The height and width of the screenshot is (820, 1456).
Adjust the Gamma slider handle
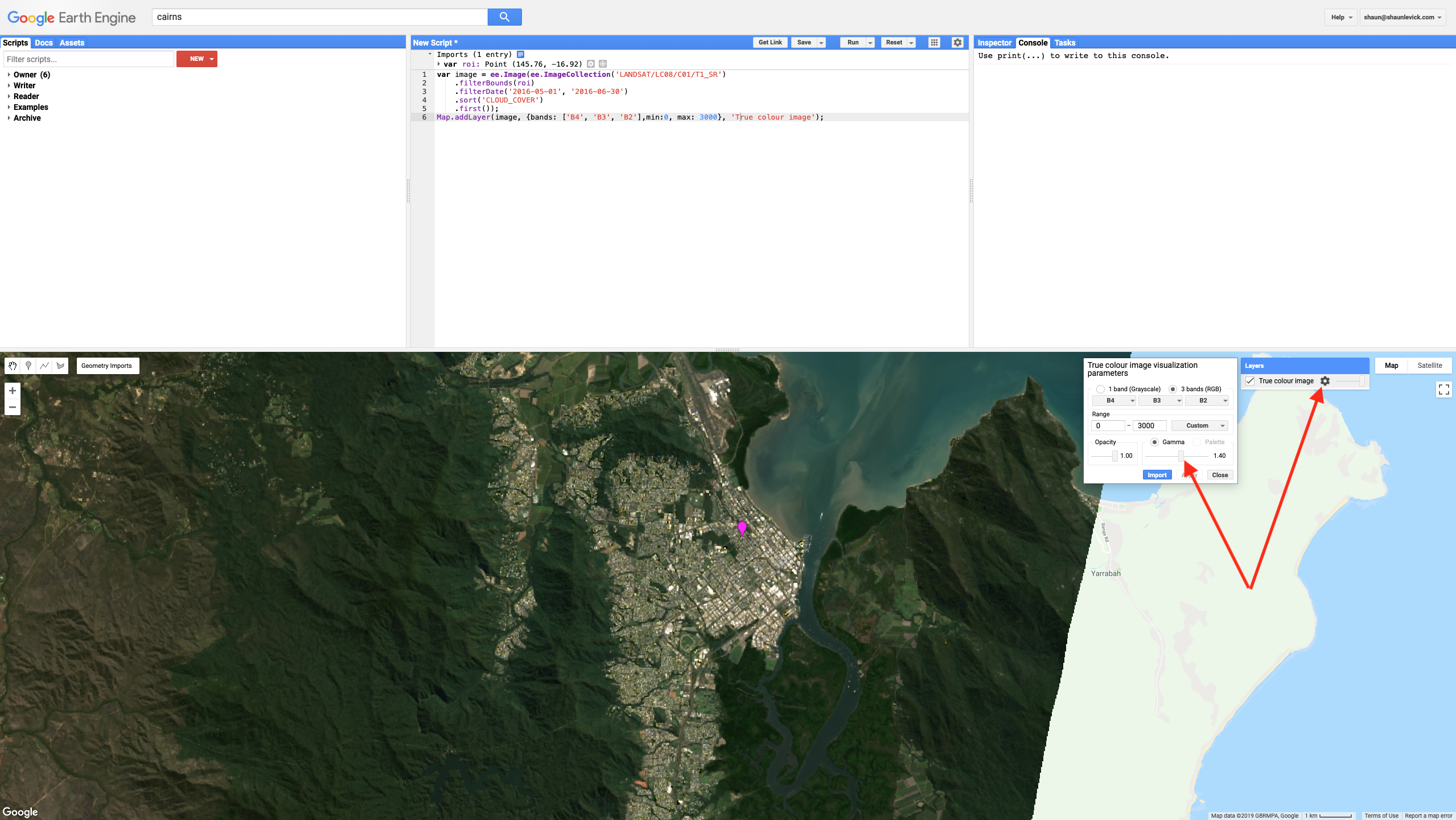point(1181,456)
